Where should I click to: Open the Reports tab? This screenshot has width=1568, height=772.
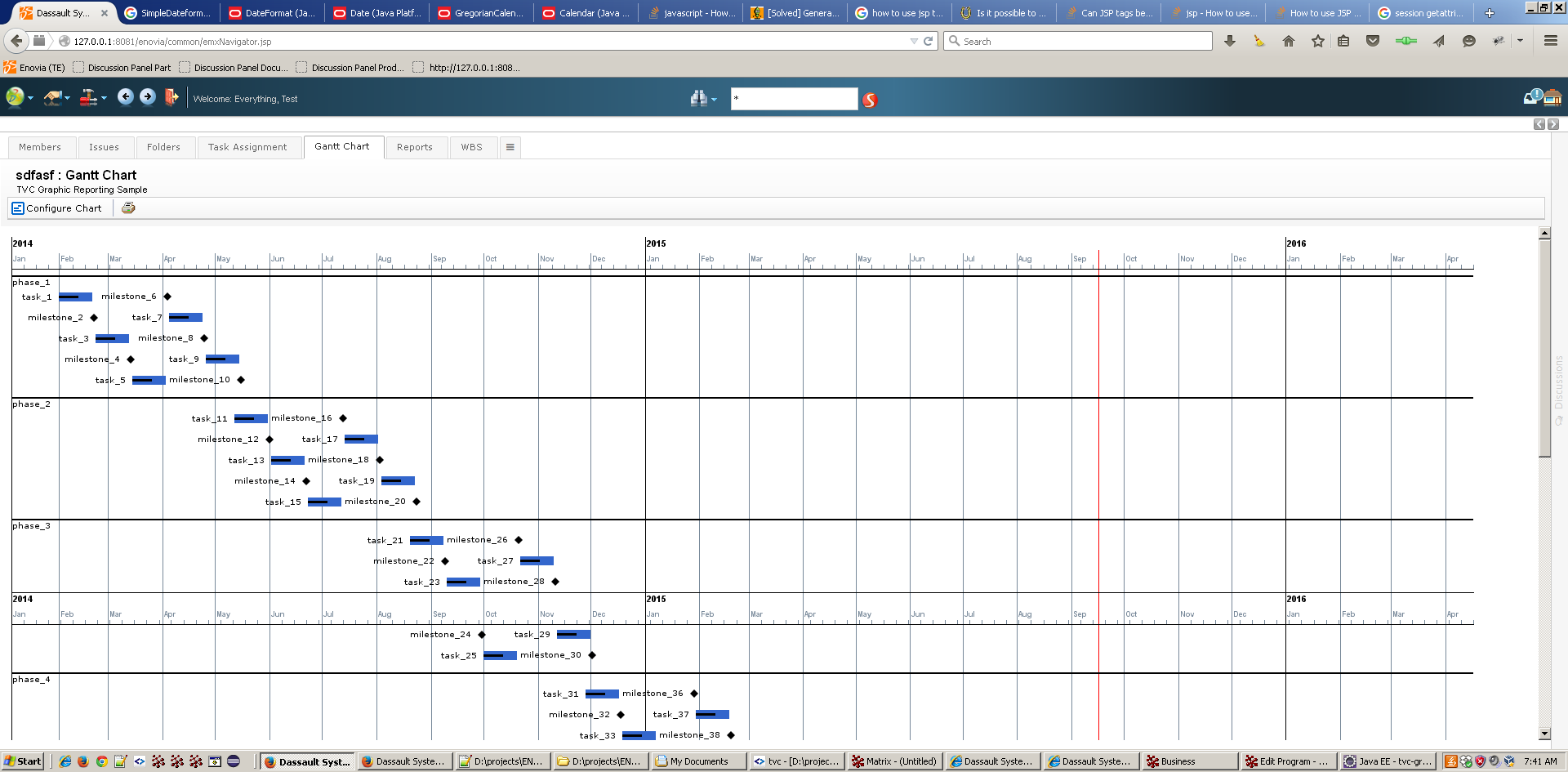(414, 147)
